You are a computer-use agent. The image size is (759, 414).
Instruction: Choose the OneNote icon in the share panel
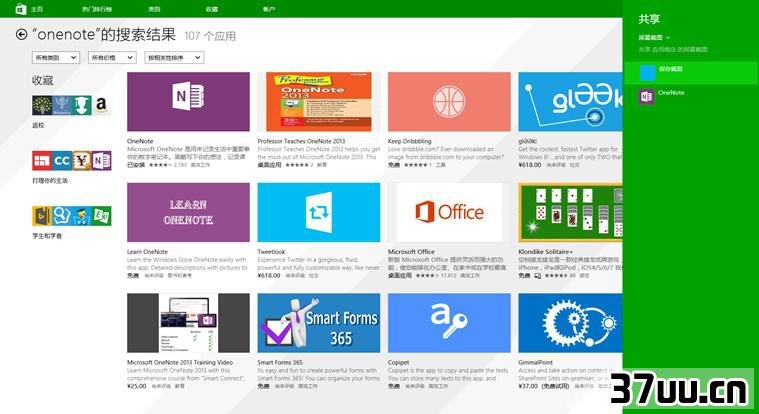647,96
